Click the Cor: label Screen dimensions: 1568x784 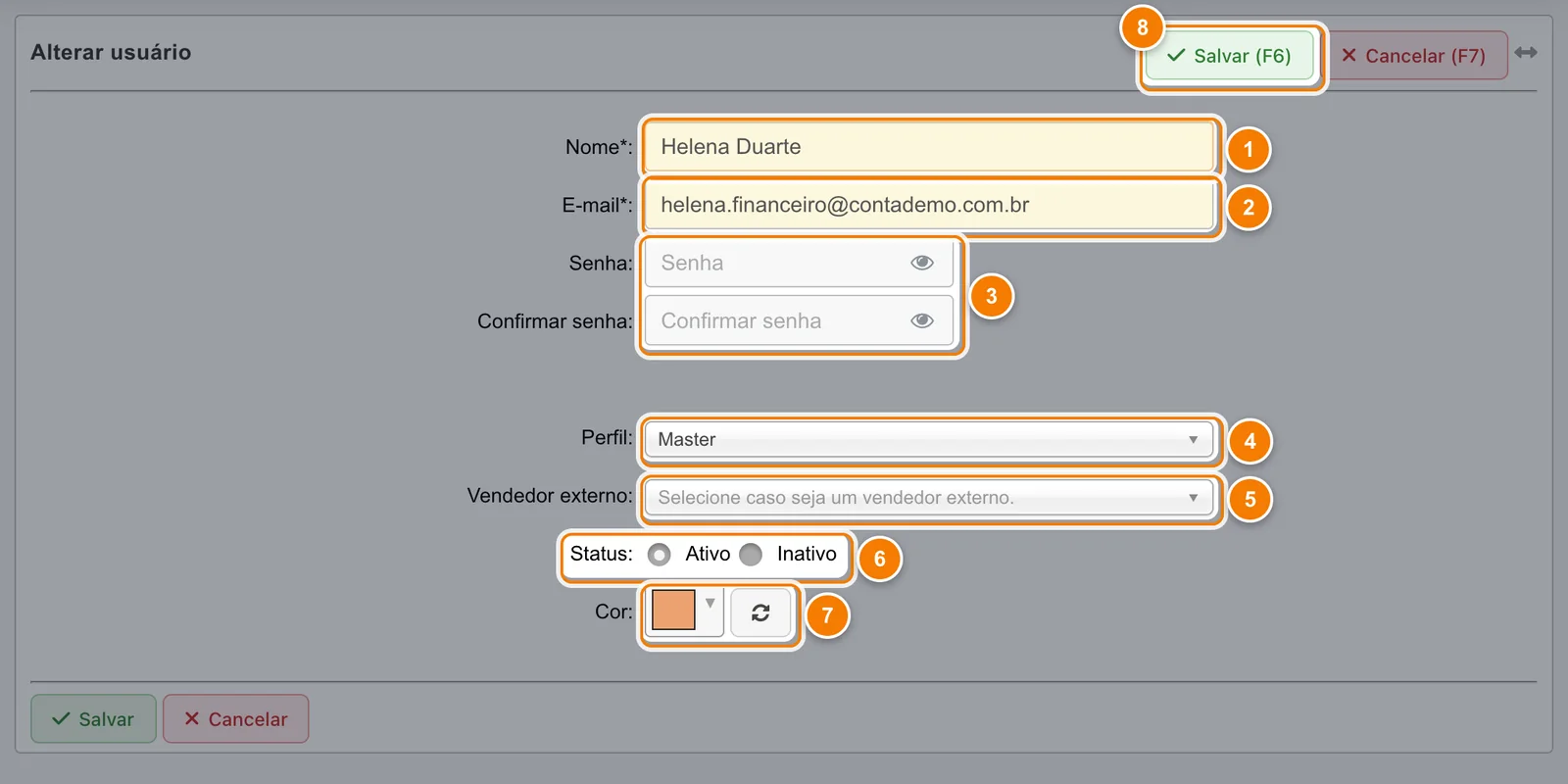613,612
